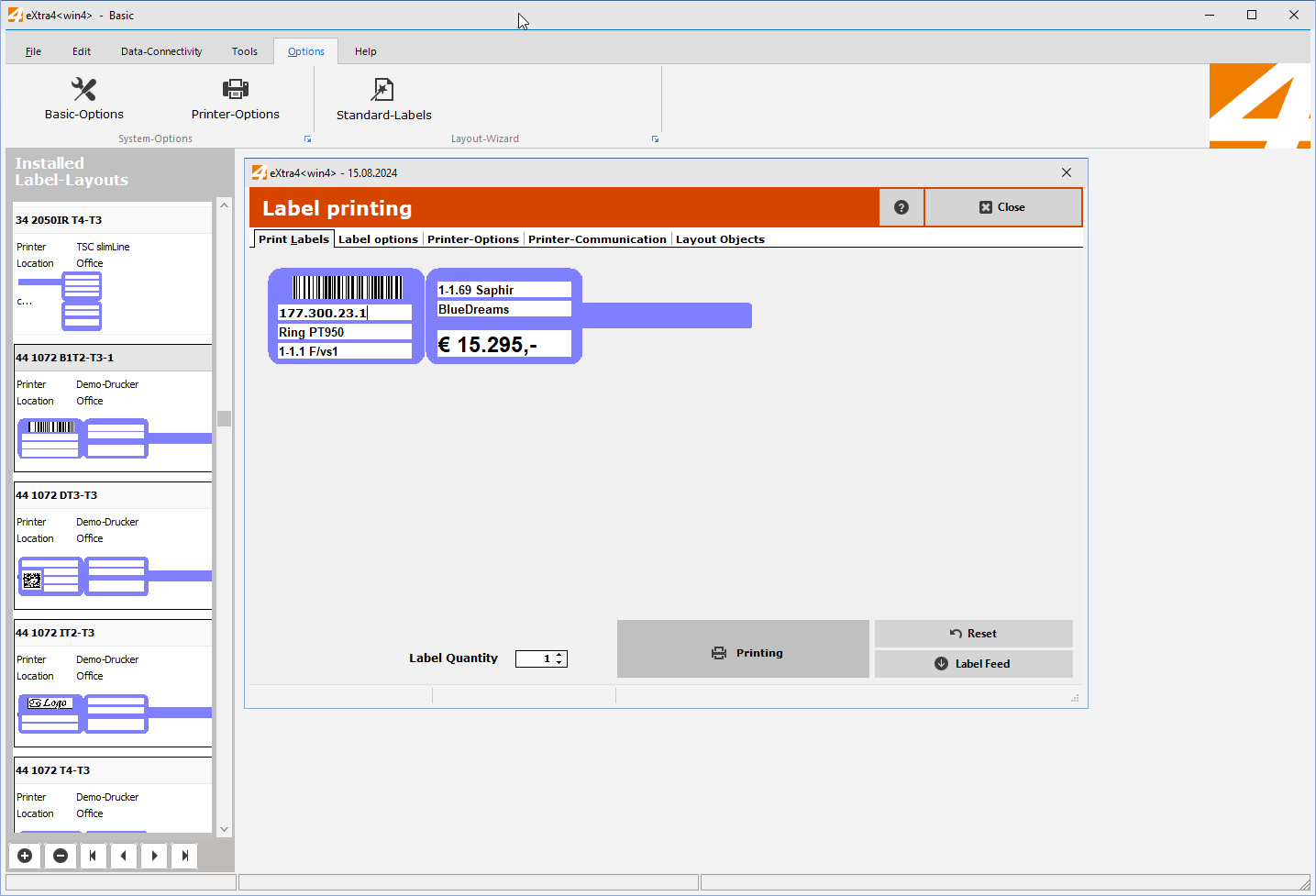The image size is (1316, 896).
Task: Add a new label layout with plus
Action: pyautogui.click(x=25, y=856)
